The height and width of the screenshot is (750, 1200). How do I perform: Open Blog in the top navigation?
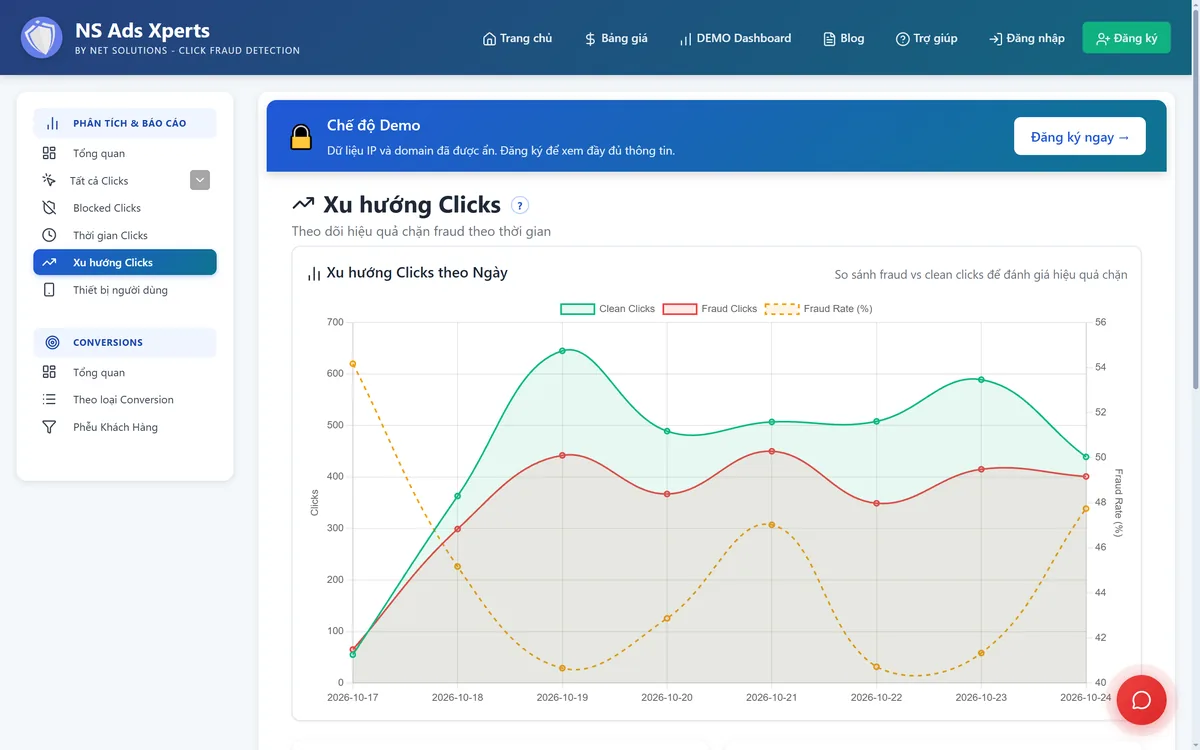(x=843, y=39)
